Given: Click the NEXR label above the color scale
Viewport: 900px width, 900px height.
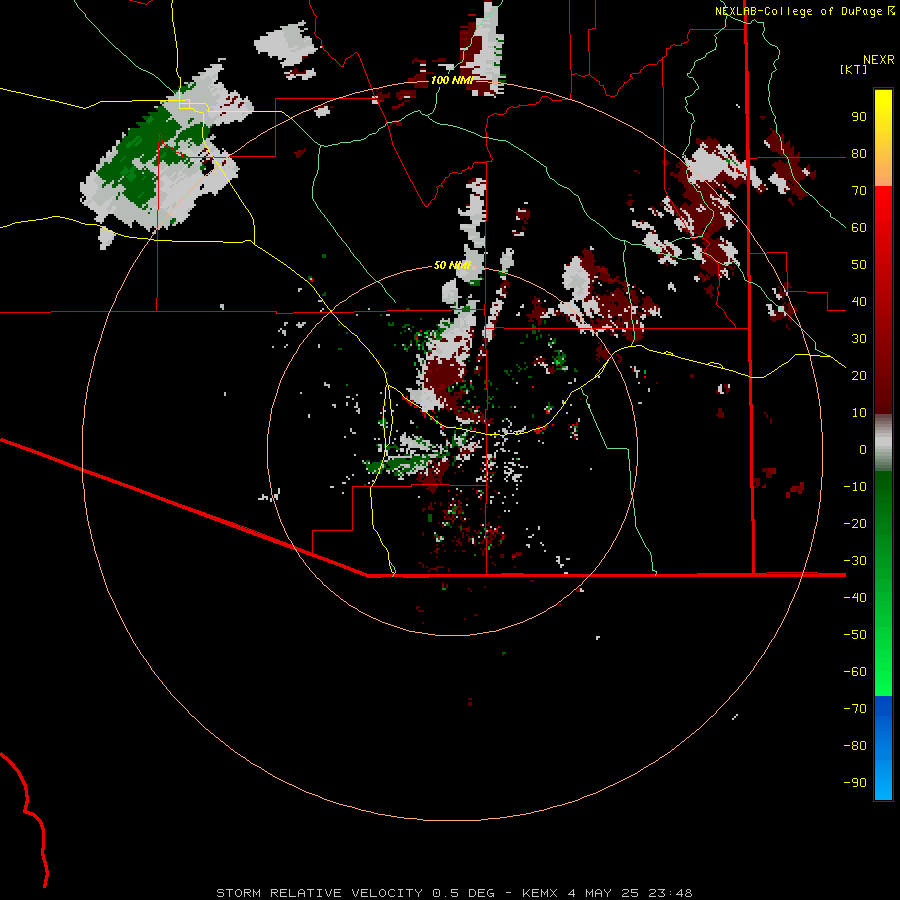Looking at the screenshot, I should pos(879,60).
